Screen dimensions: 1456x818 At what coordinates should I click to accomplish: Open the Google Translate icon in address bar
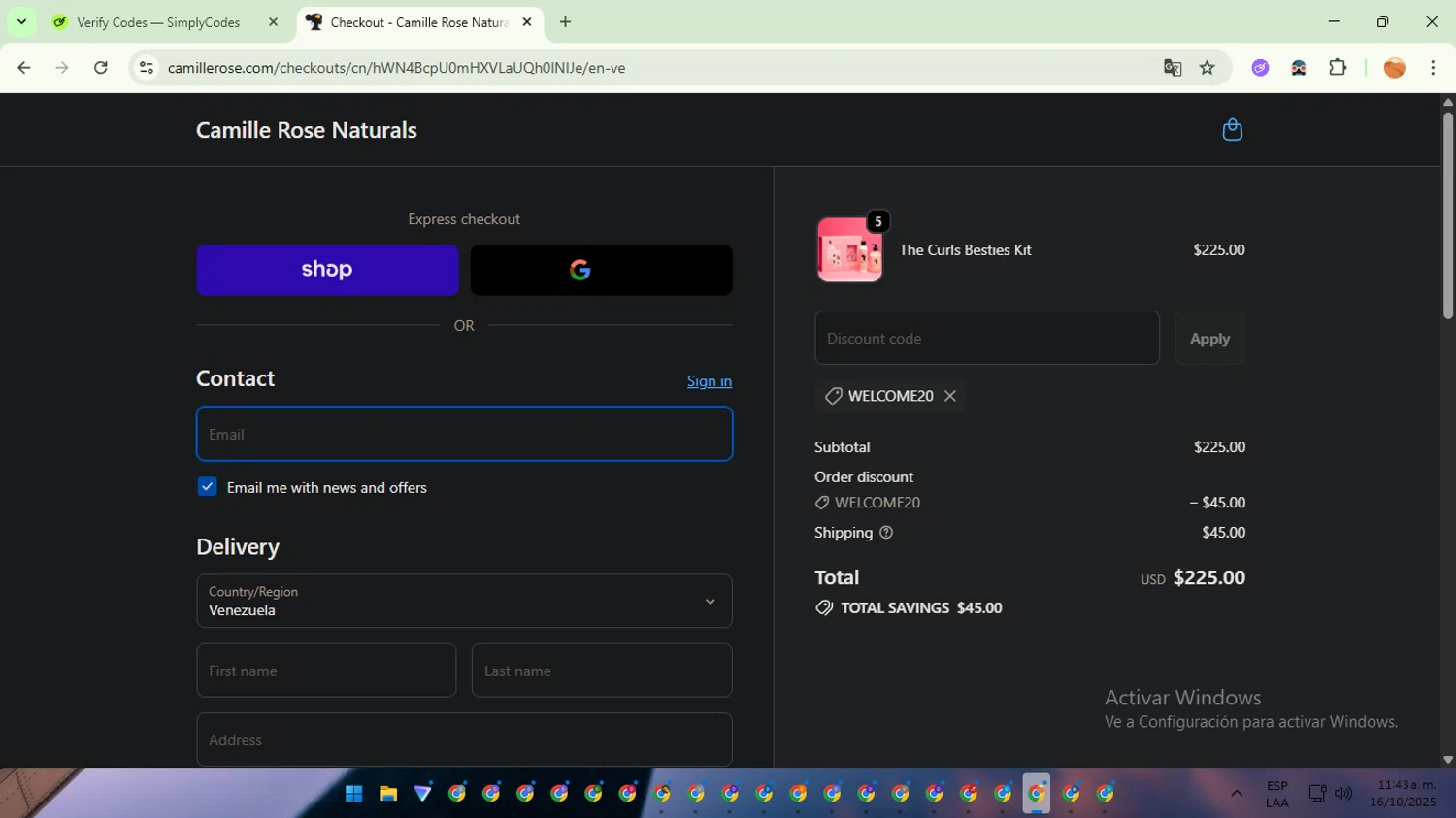coord(1173,68)
